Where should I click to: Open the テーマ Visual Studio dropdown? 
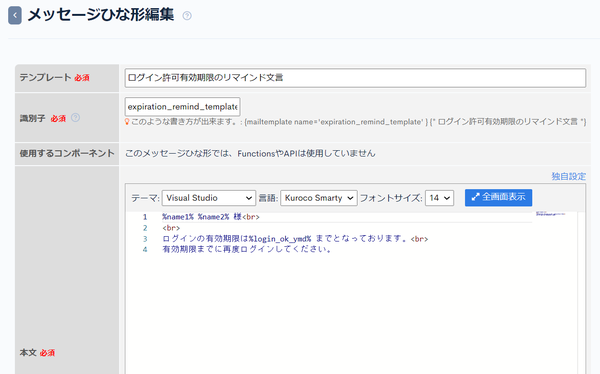pyautogui.click(x=209, y=198)
